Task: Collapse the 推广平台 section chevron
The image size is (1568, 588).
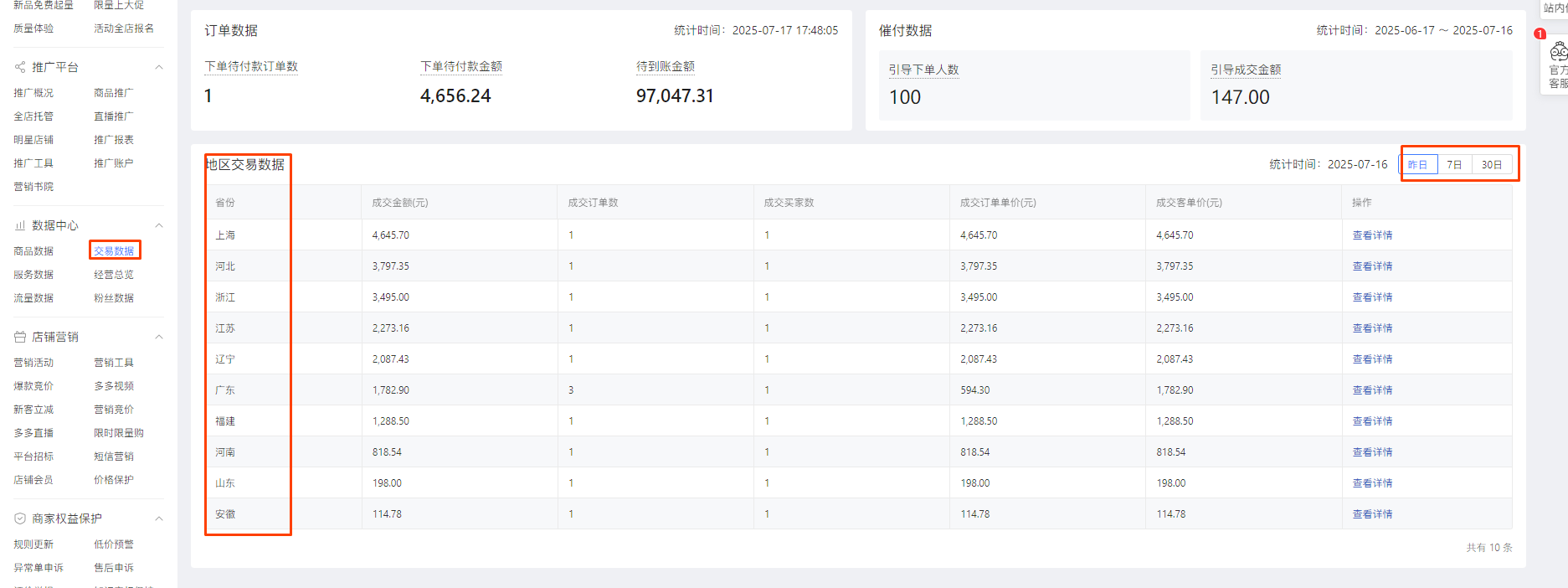Action: [x=159, y=67]
